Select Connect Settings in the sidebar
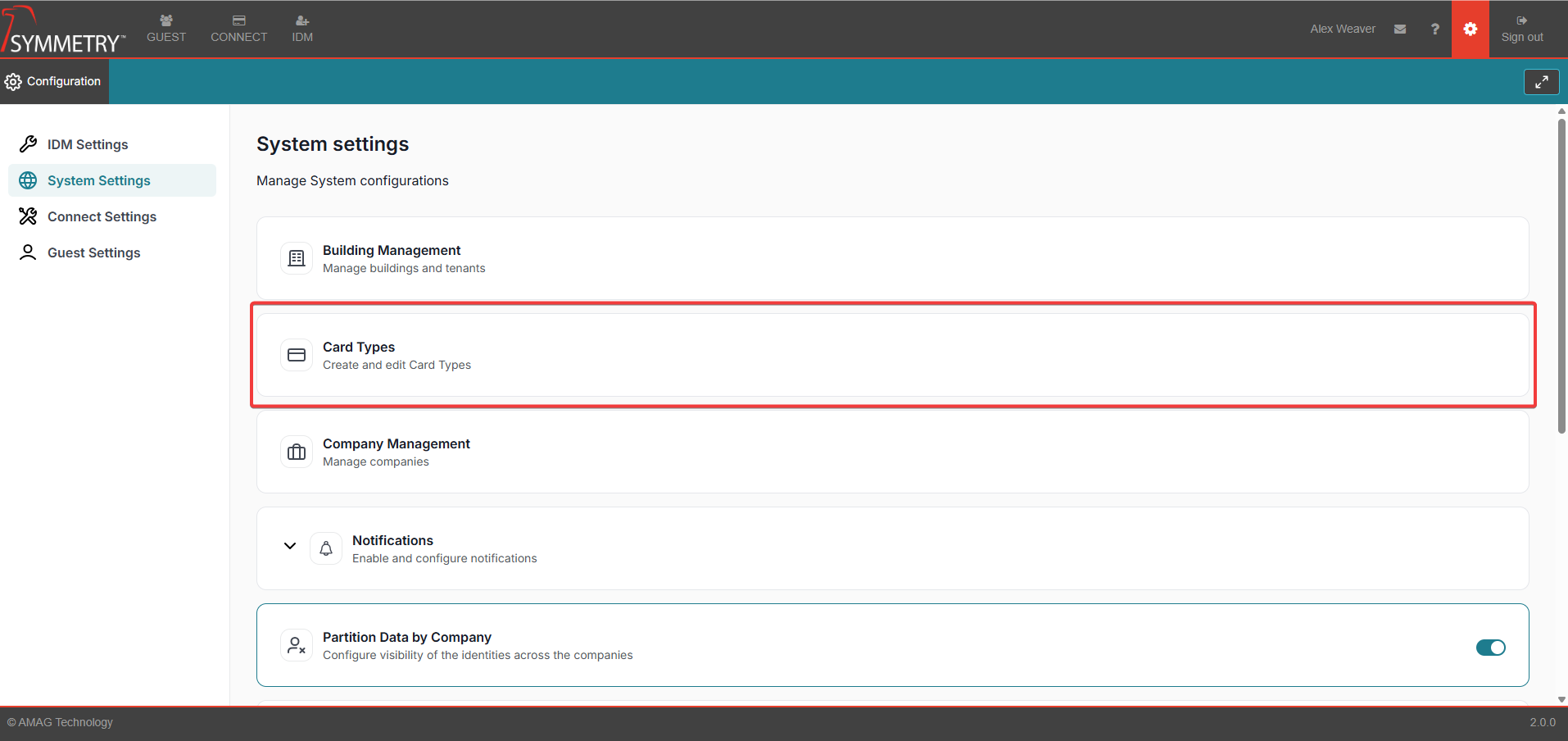The height and width of the screenshot is (741, 1568). tap(102, 216)
